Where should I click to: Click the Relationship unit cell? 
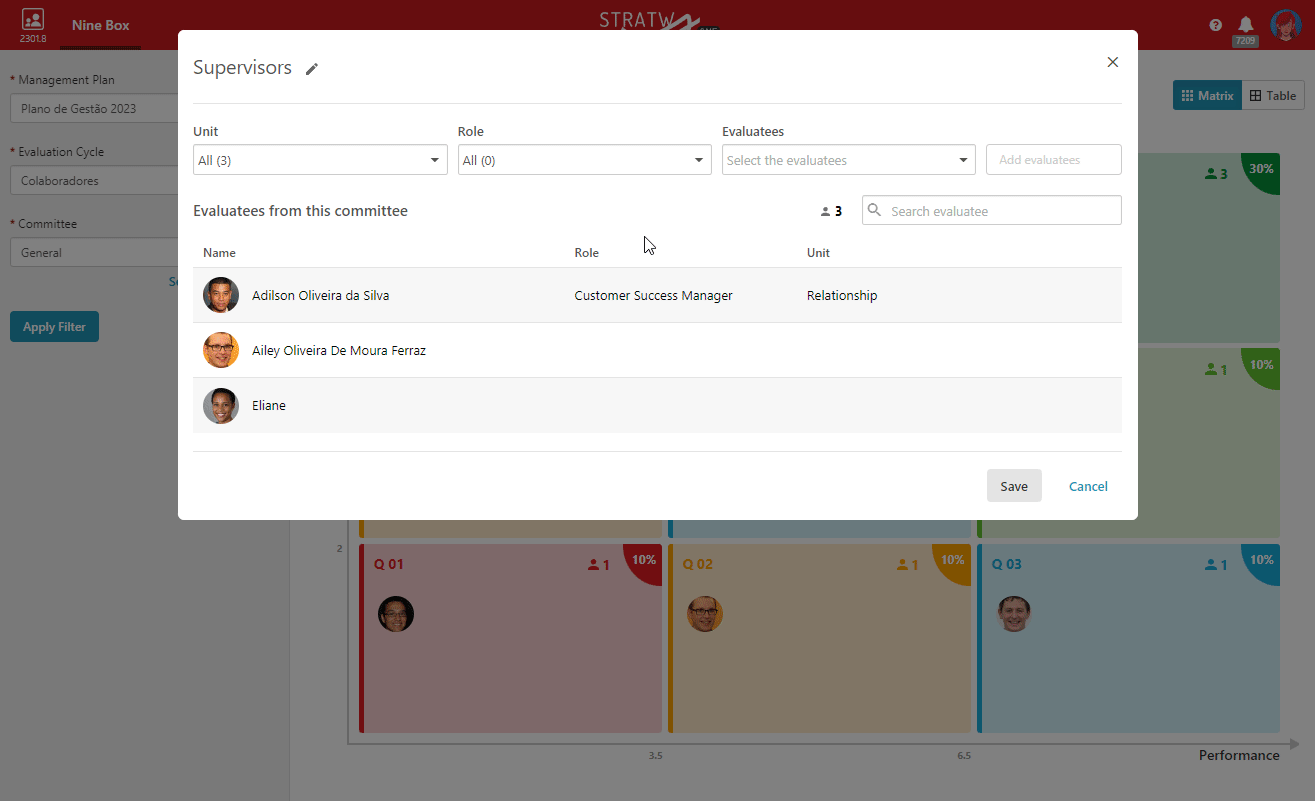pyautogui.click(x=842, y=296)
